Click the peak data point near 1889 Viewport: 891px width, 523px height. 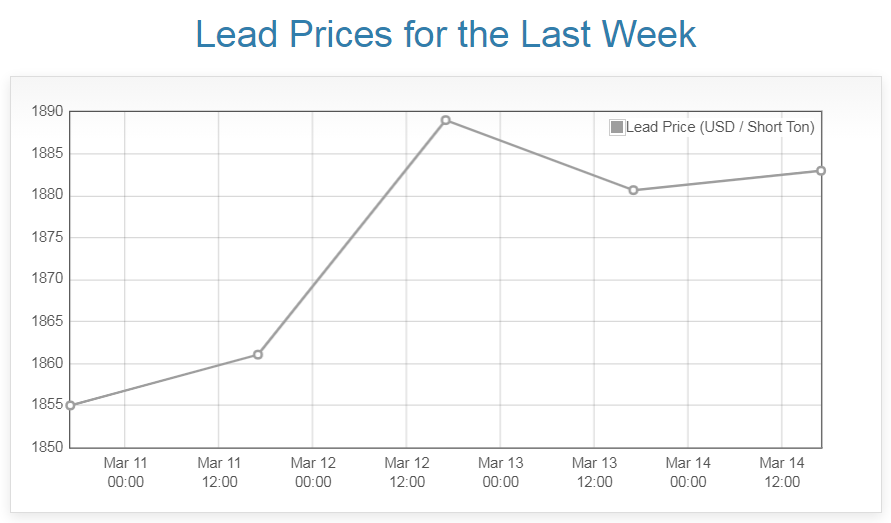click(x=446, y=120)
